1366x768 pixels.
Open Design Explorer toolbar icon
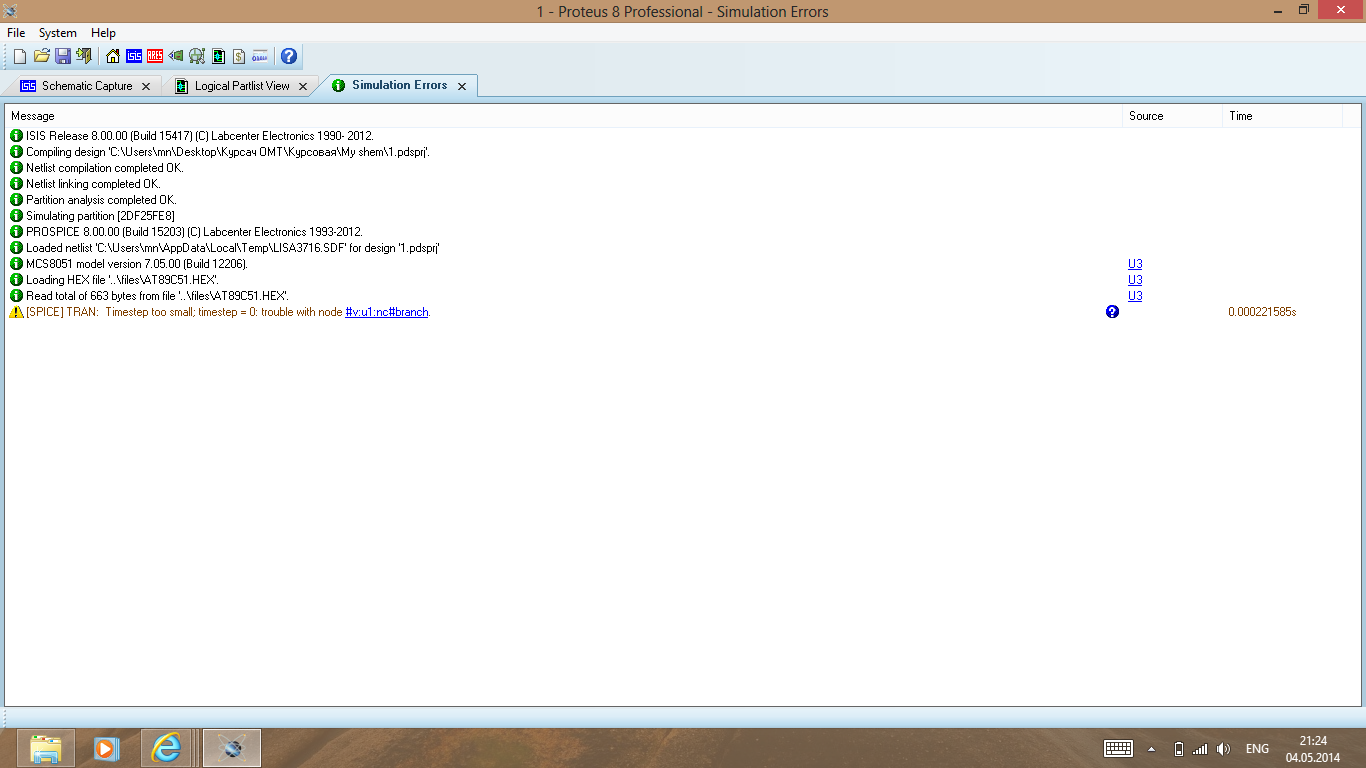point(218,56)
